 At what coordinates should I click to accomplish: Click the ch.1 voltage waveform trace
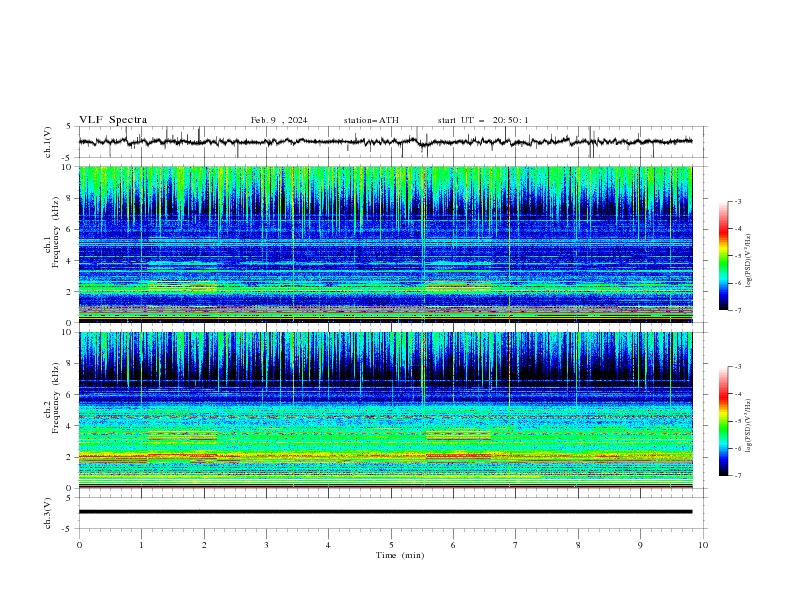(385, 142)
